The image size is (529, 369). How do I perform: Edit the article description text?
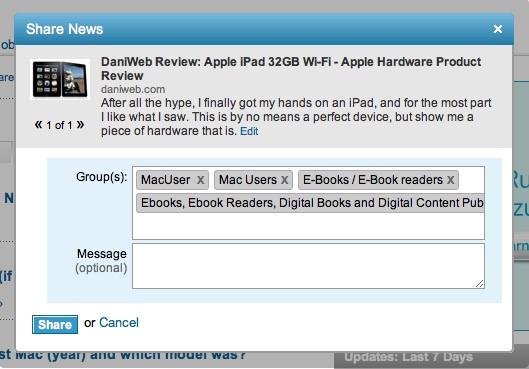click(x=249, y=131)
